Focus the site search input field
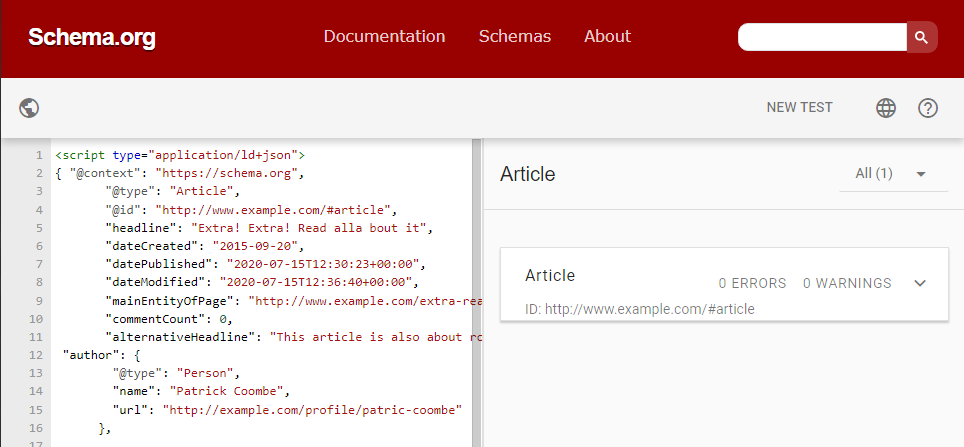 (x=822, y=37)
